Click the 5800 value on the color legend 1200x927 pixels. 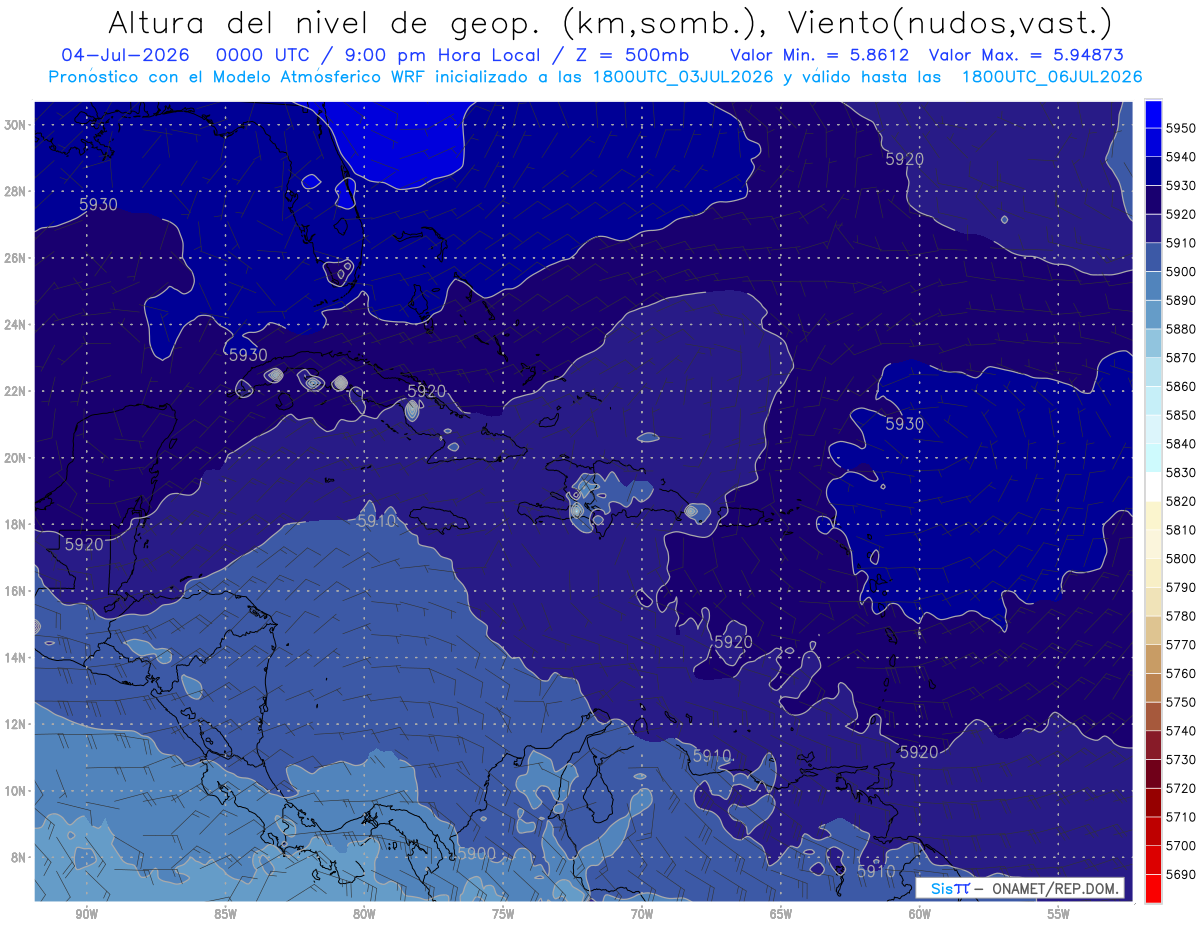click(1180, 558)
